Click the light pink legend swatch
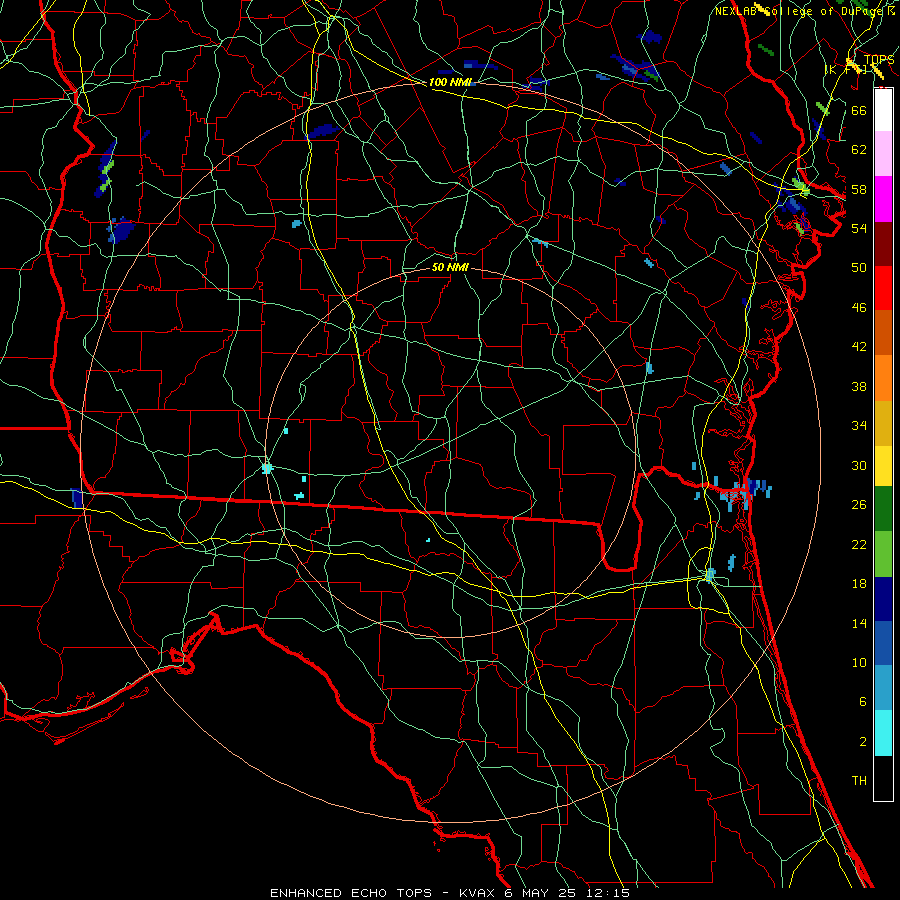 click(x=883, y=153)
